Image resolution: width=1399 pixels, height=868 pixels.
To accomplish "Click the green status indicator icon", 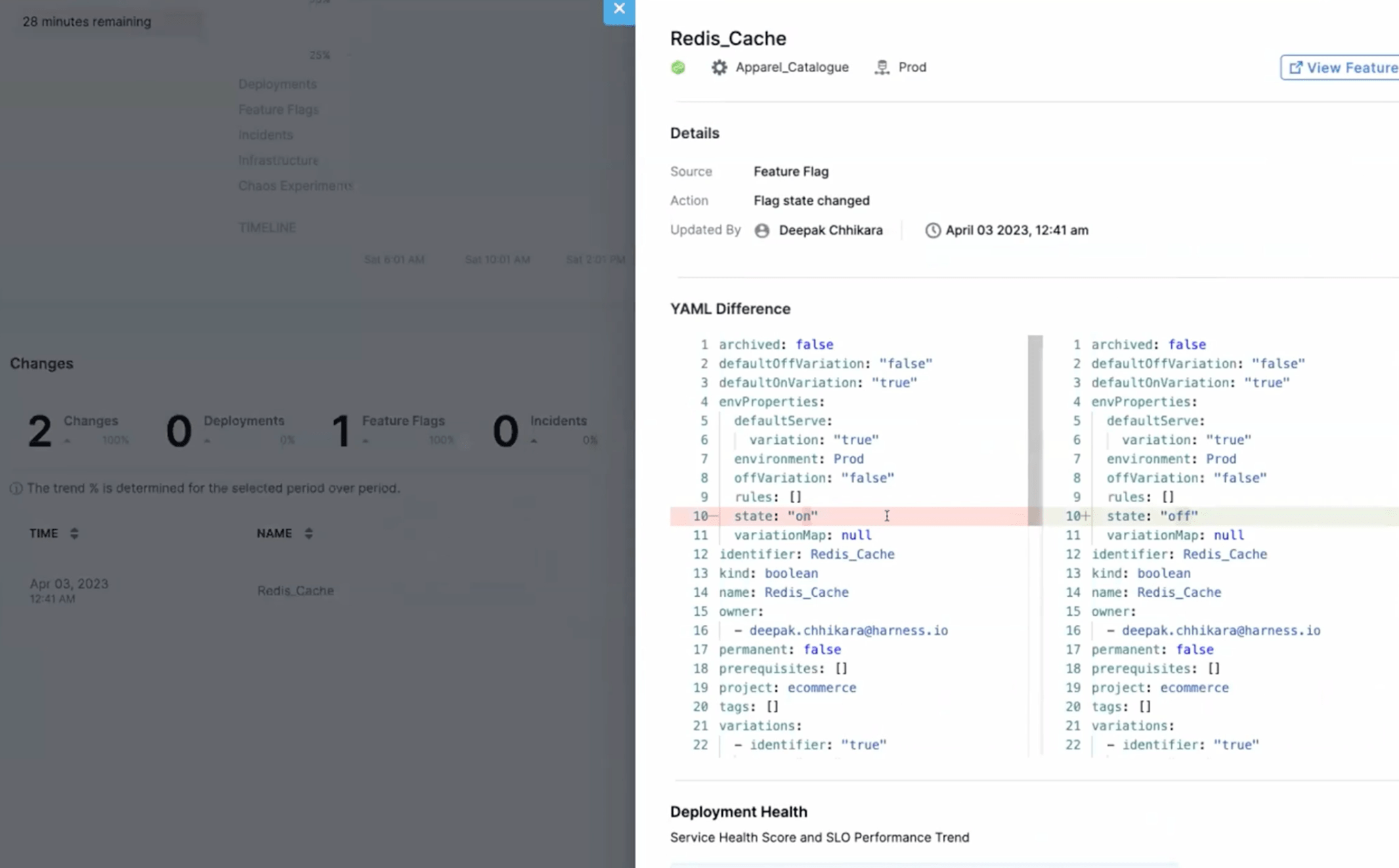I will point(678,68).
